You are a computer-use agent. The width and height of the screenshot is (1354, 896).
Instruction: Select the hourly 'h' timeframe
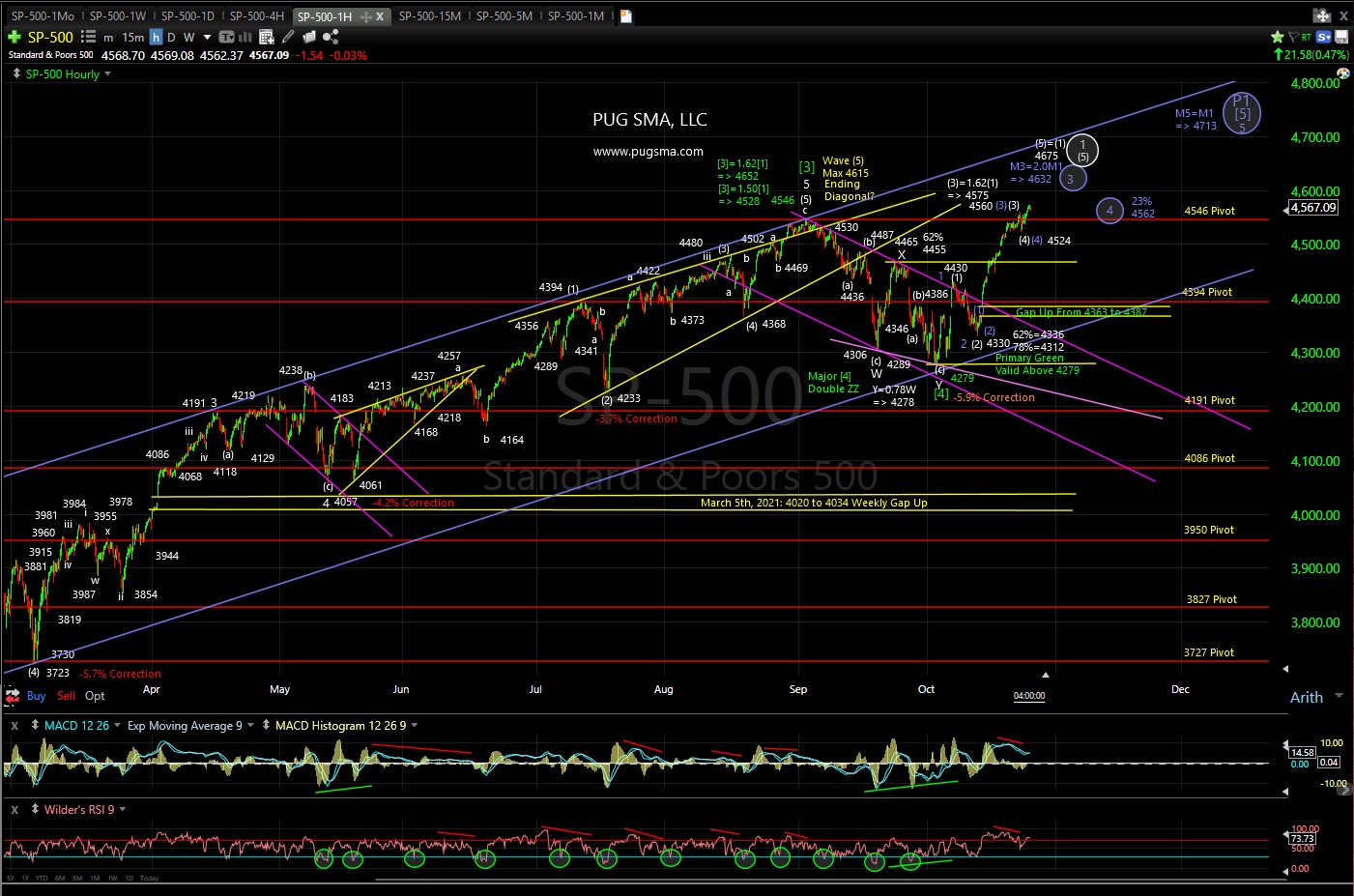point(156,37)
